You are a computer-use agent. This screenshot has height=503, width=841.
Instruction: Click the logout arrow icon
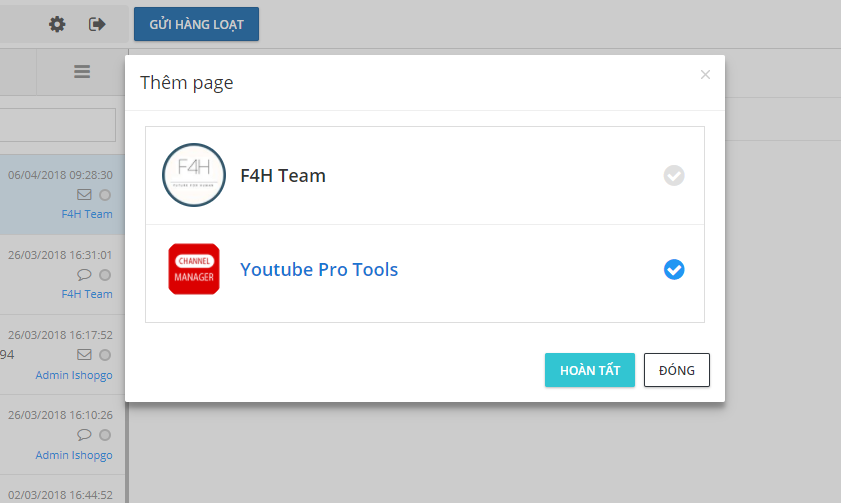[97, 24]
